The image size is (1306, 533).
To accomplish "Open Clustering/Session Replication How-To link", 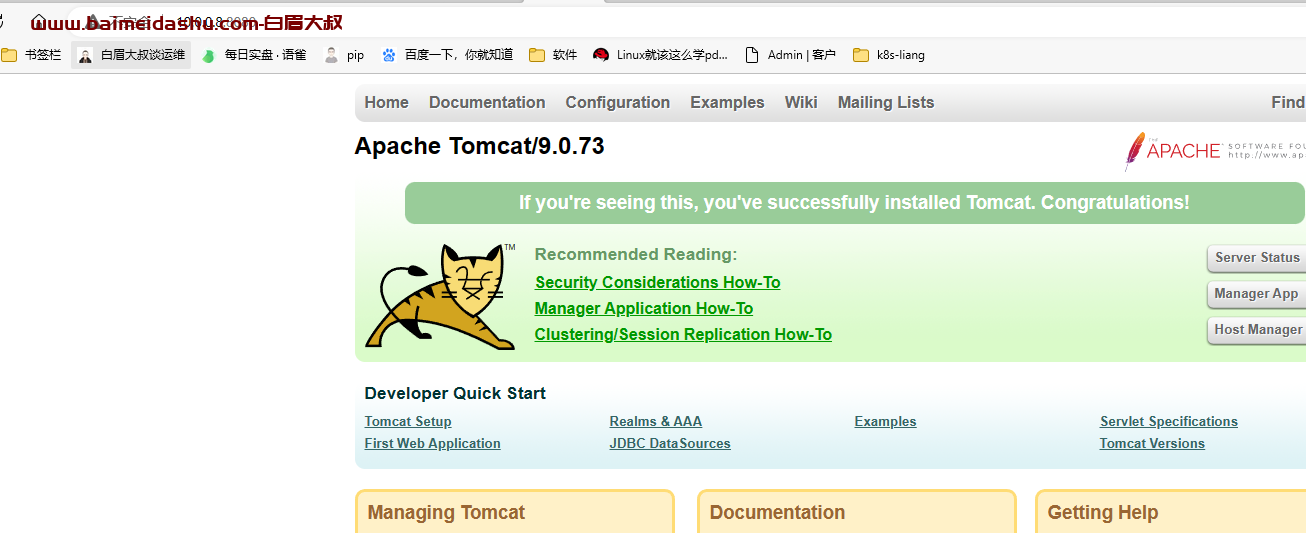I will coord(683,335).
